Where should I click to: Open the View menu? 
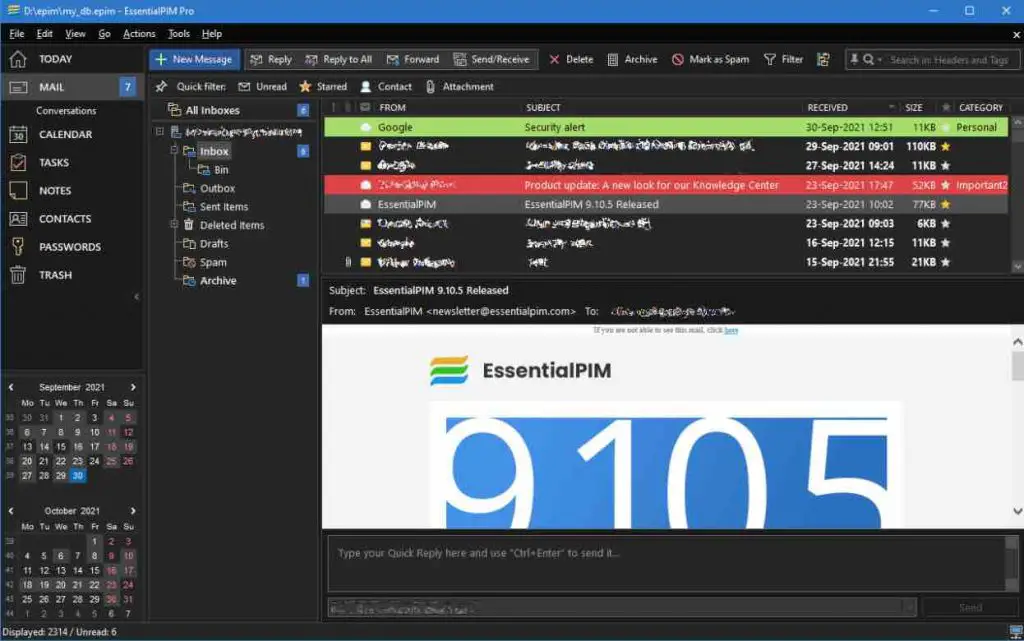click(x=75, y=34)
